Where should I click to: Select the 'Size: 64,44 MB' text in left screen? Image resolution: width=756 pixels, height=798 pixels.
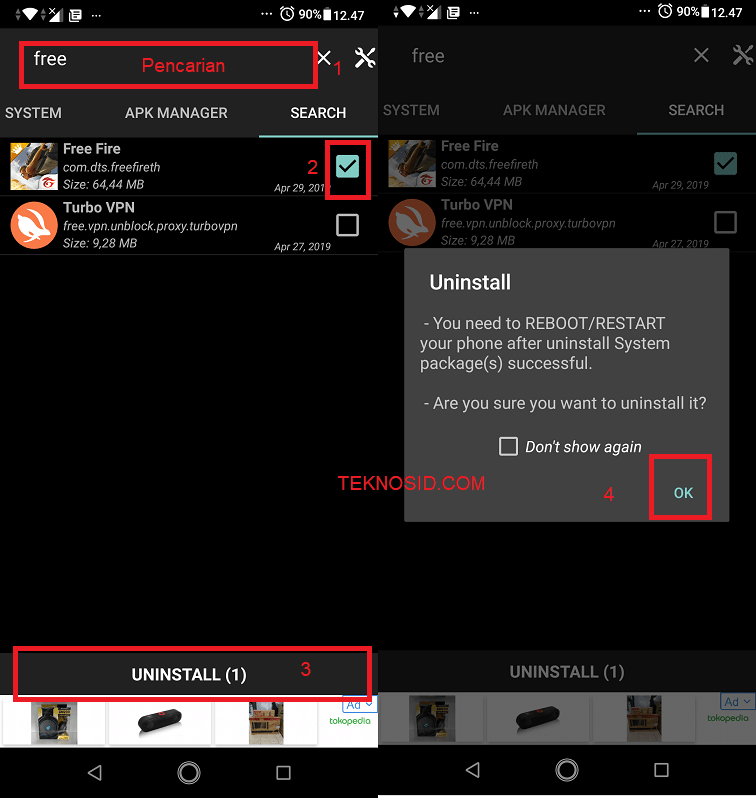tap(103, 184)
